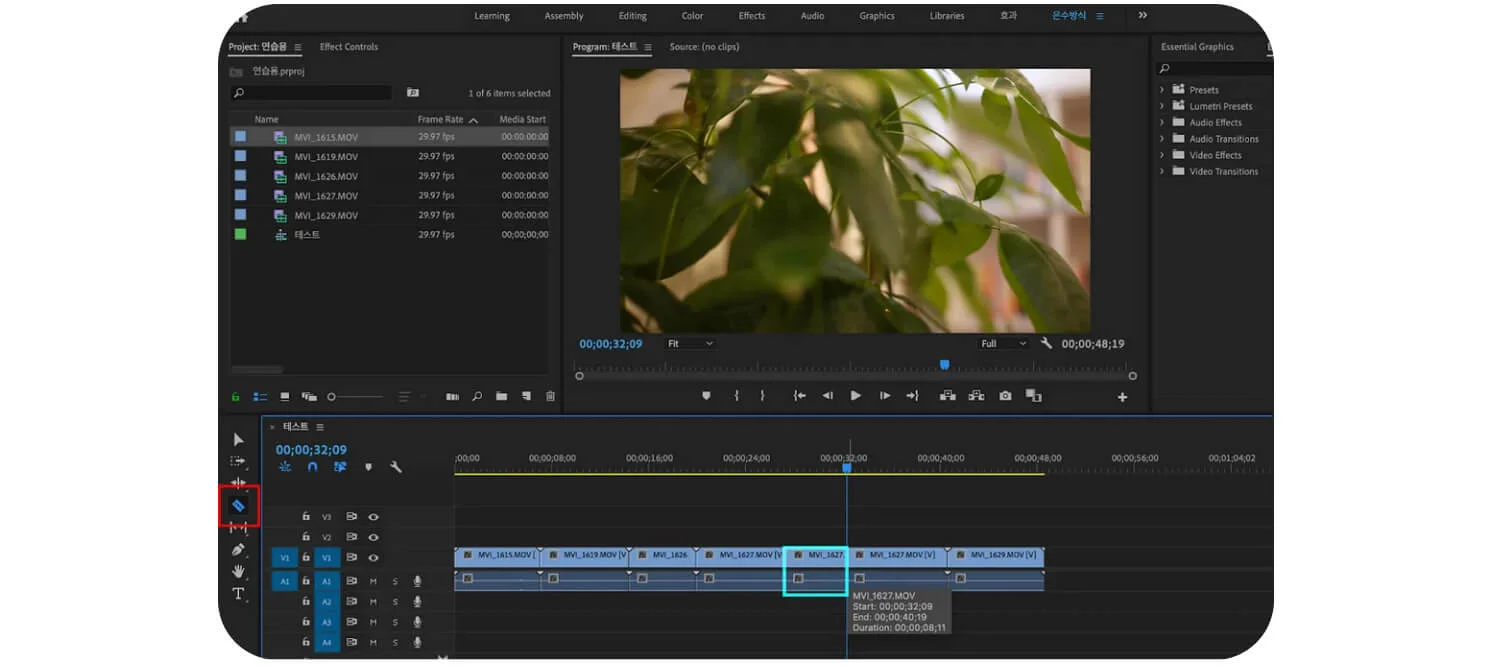Expand the Audio Transitions folder
The image size is (1492, 666).
tap(1162, 139)
